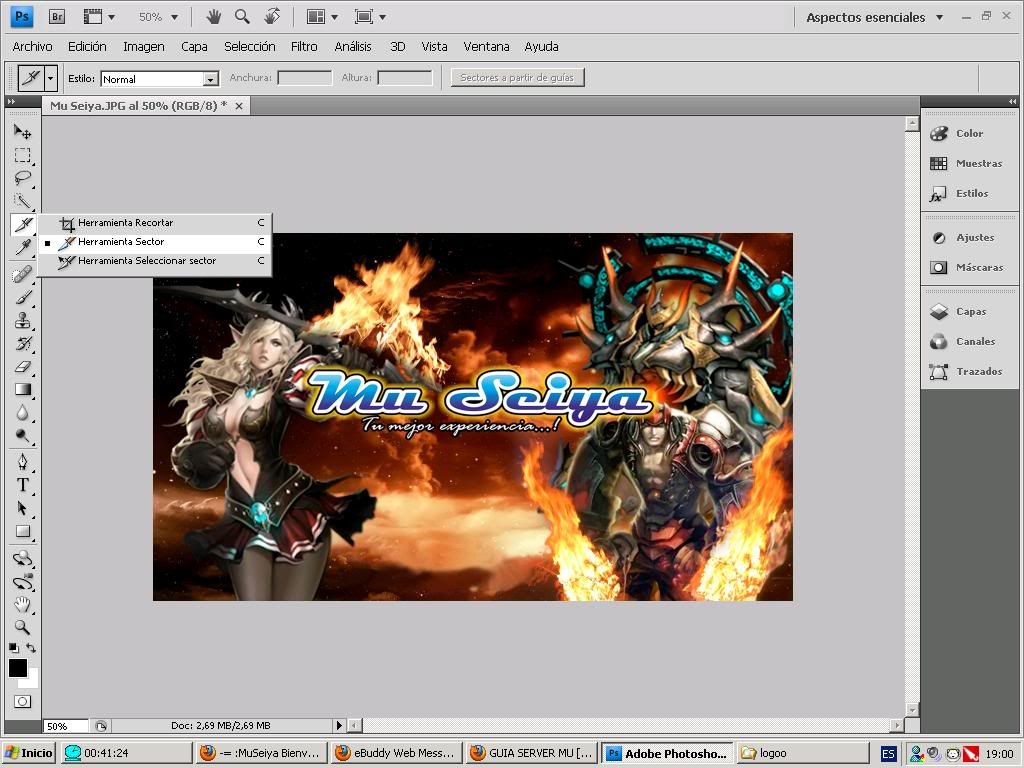
Task: Select the Rectangle shape tool
Action: 22,532
